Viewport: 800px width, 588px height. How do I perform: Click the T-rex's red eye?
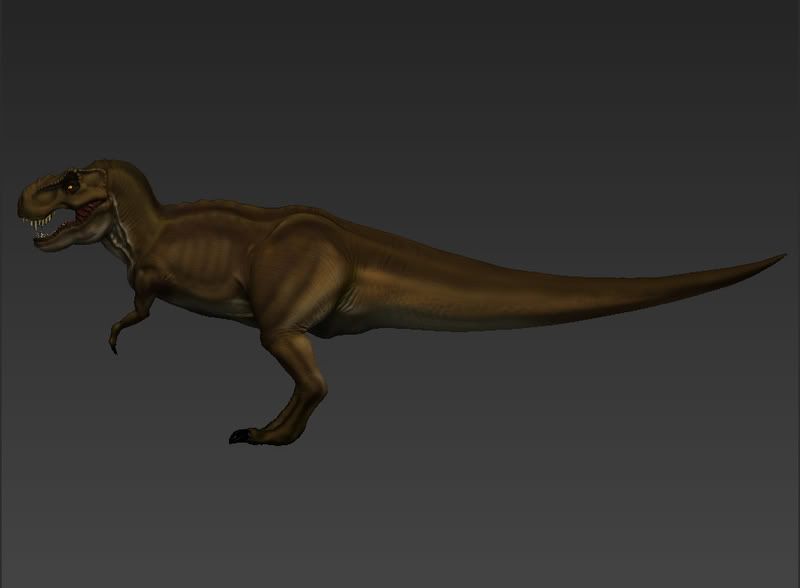(72, 184)
